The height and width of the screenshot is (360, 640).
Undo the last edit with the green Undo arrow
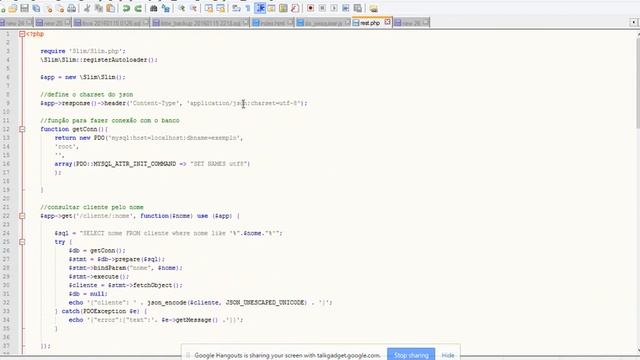click(x=126, y=8)
